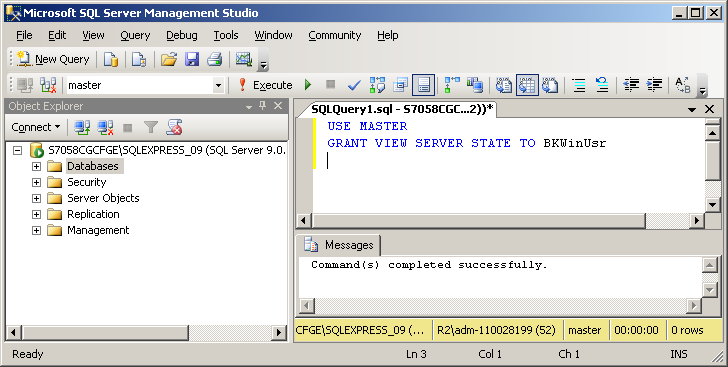Execute the query

click(x=266, y=85)
